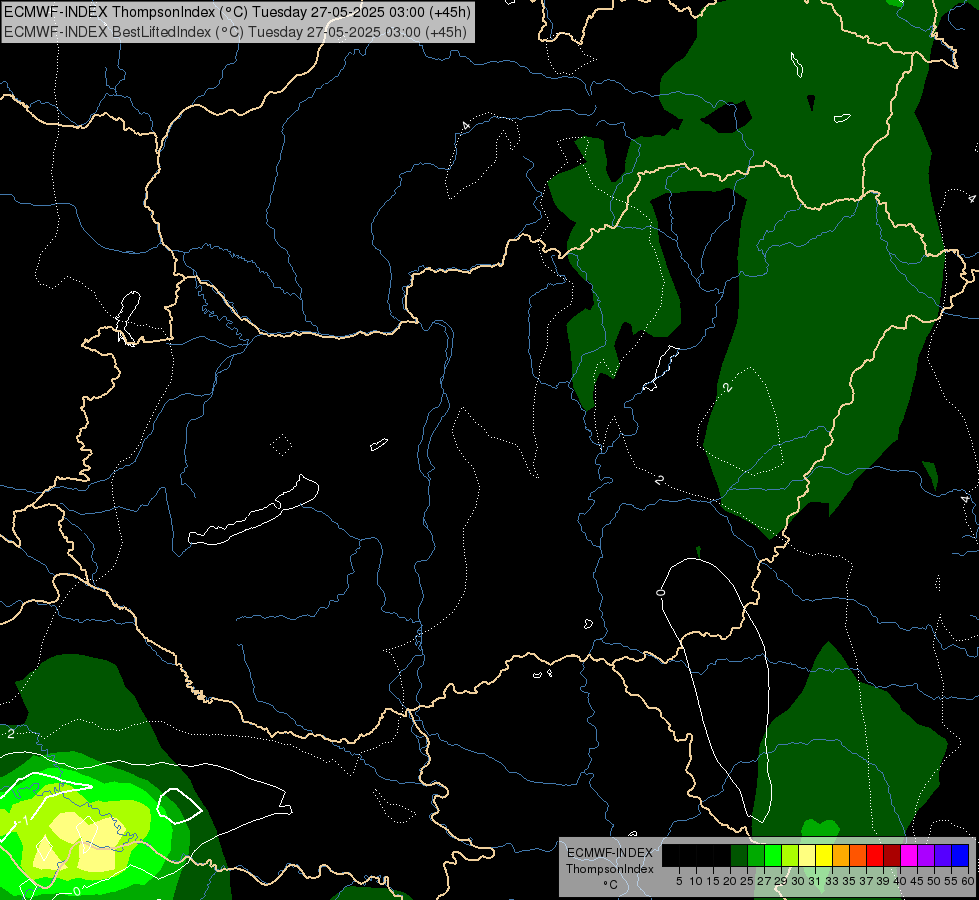Image resolution: width=979 pixels, height=900 pixels.
Task: Click the bright red 37–39 legend swatch
Action: tap(875, 855)
